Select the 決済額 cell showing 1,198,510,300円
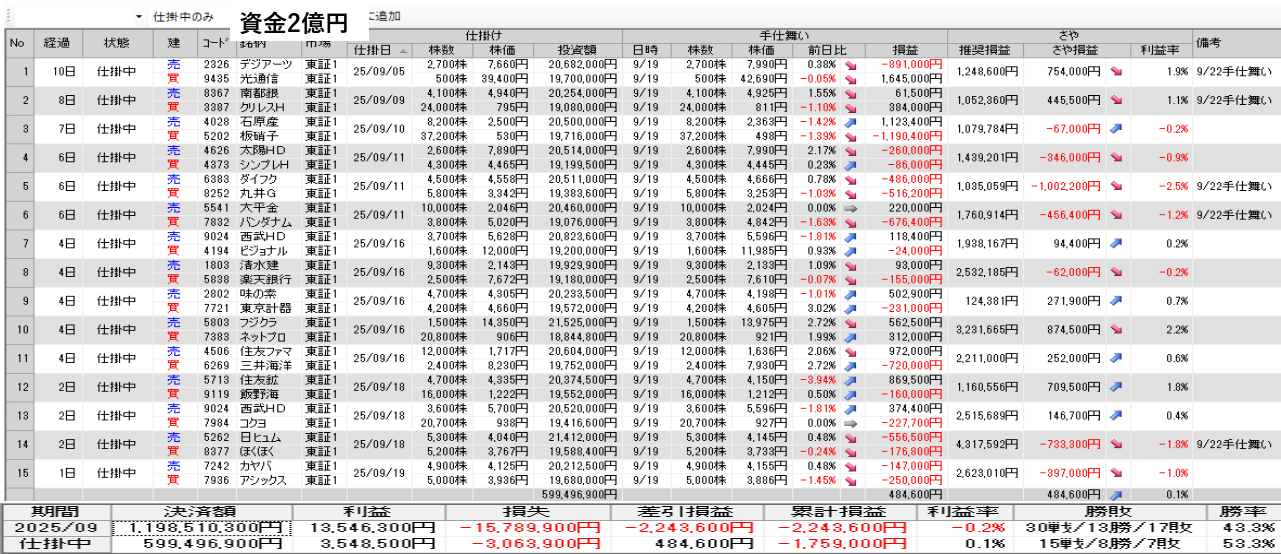The image size is (1281, 554). coord(199,528)
